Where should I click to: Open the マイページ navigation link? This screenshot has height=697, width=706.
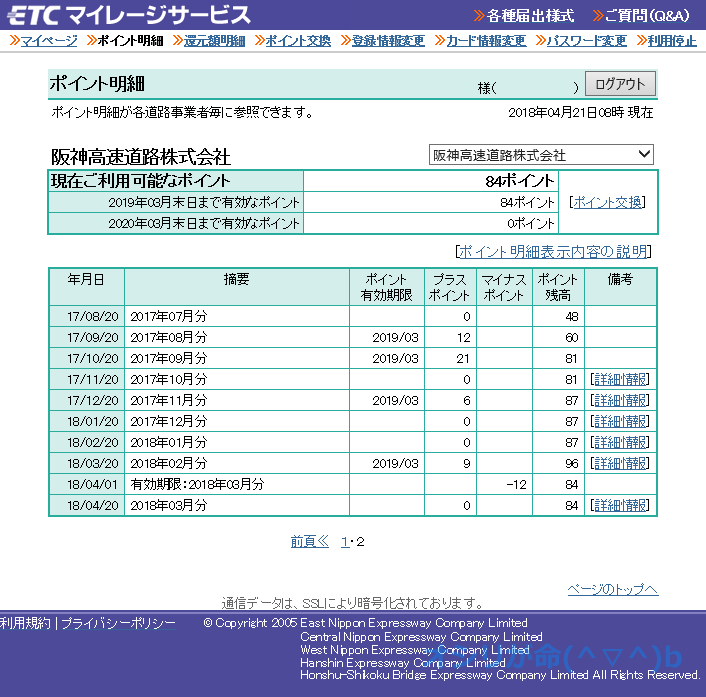49,41
